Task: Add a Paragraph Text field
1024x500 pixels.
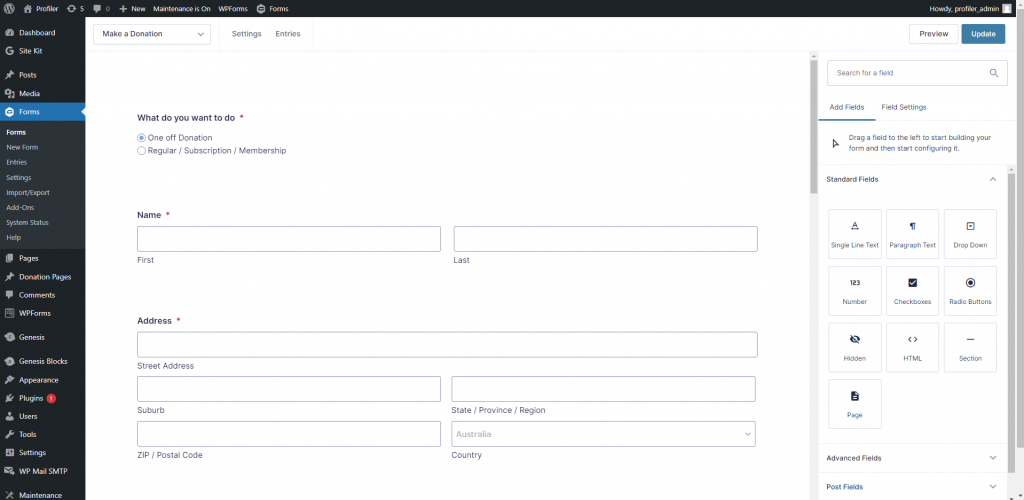Action: click(x=912, y=235)
